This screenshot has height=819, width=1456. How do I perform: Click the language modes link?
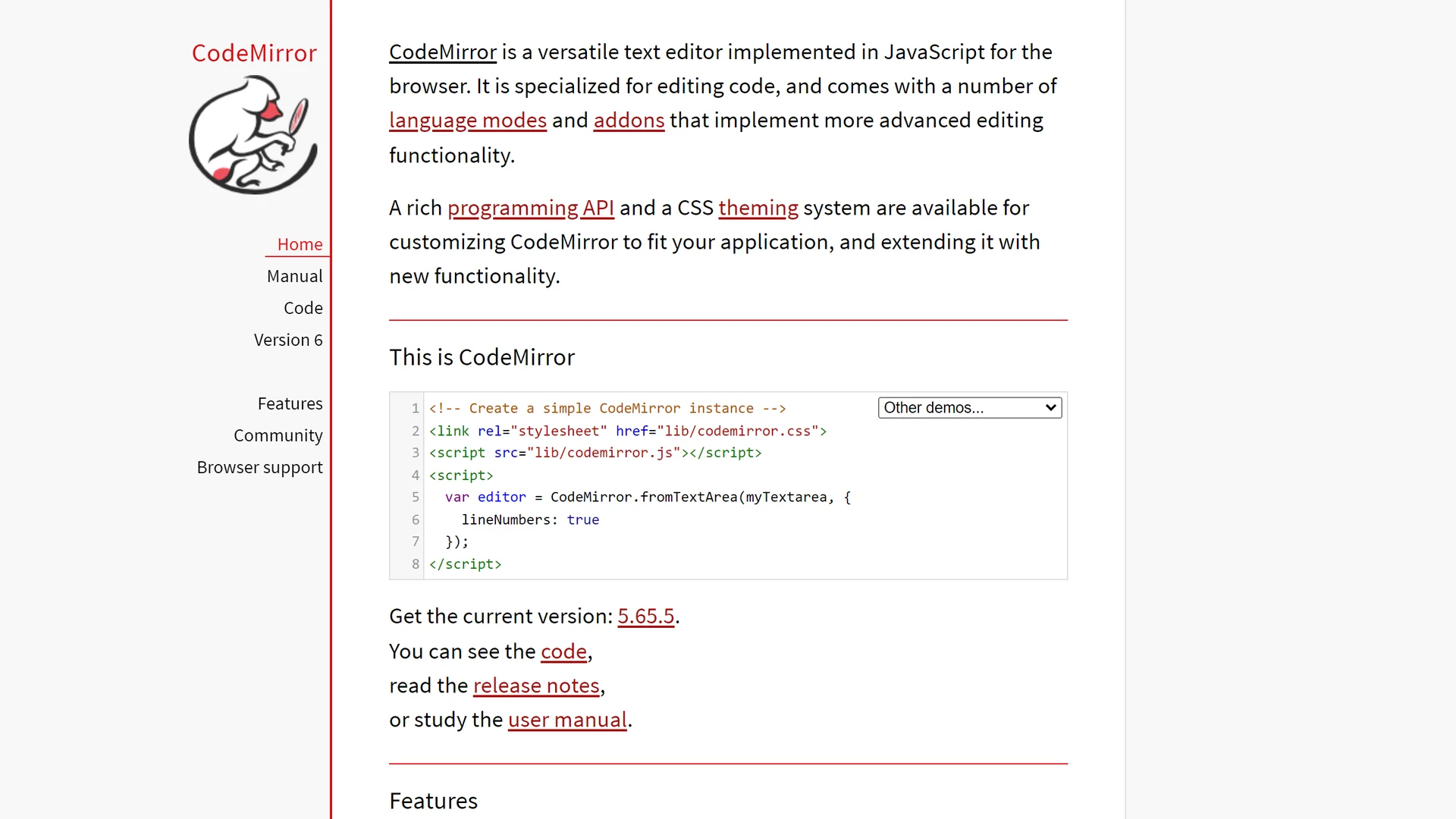(468, 120)
